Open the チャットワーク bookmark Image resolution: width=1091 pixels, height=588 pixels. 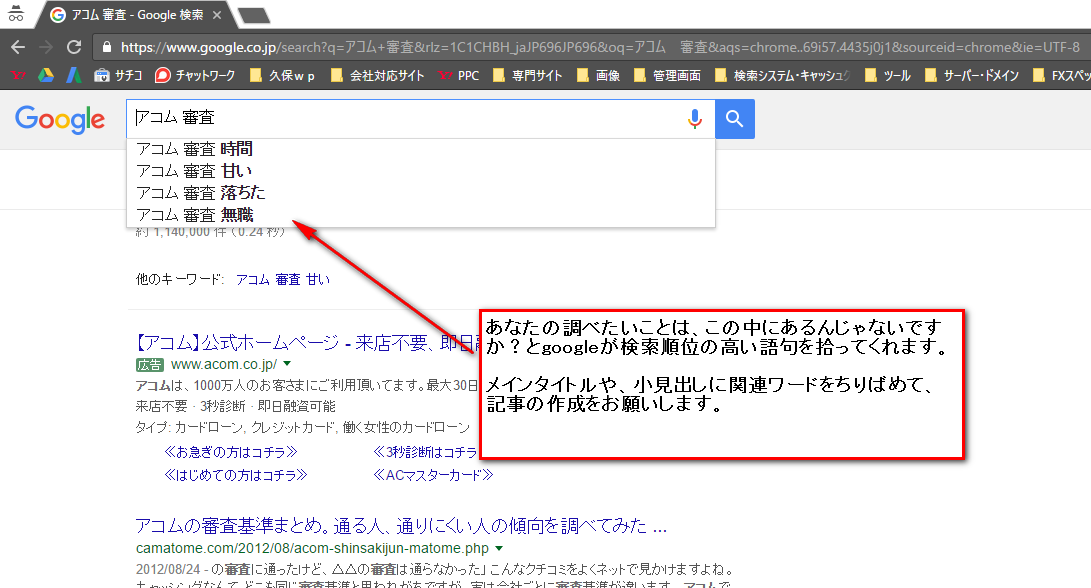tap(195, 75)
